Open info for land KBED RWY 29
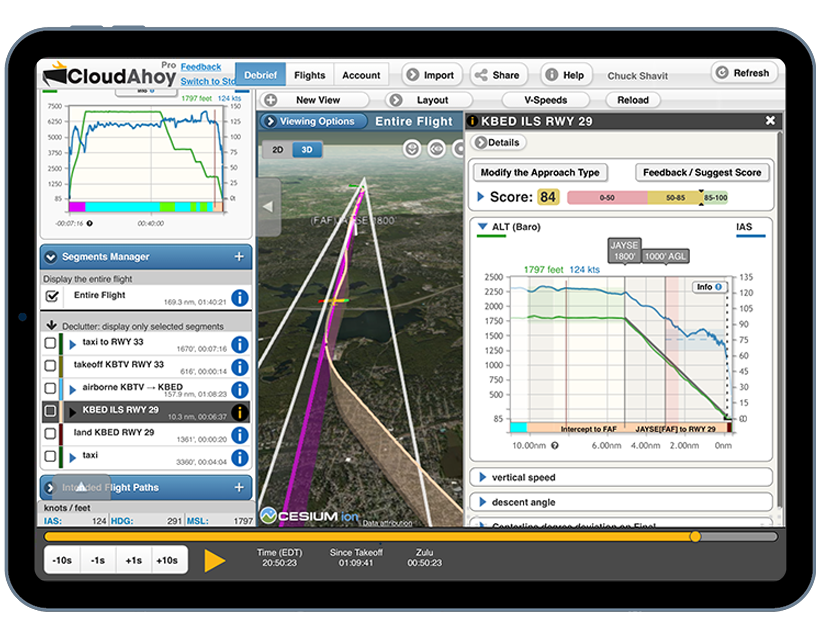Image resolution: width=821 pixels, height=638 pixels. pos(240,435)
